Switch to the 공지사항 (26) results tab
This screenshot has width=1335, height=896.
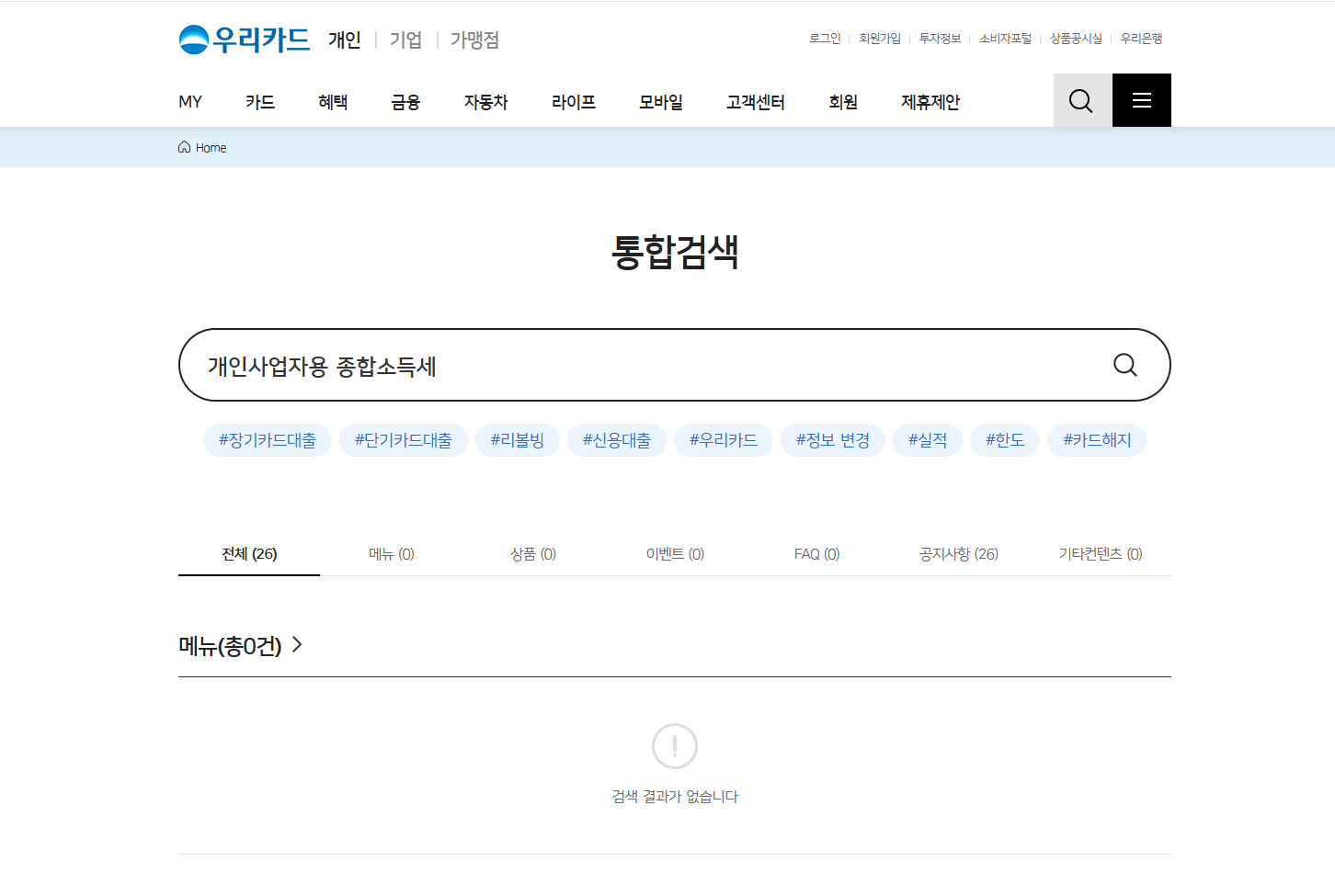point(958,553)
